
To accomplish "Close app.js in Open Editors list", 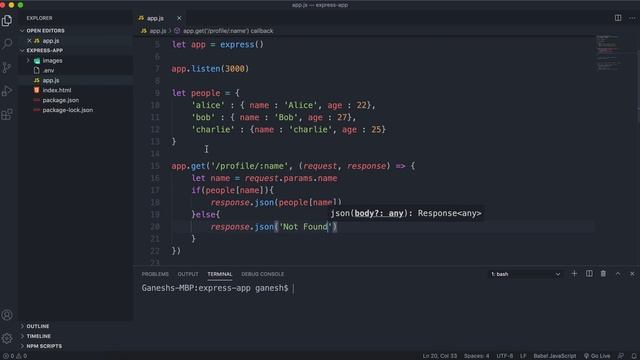I will (29, 41).
